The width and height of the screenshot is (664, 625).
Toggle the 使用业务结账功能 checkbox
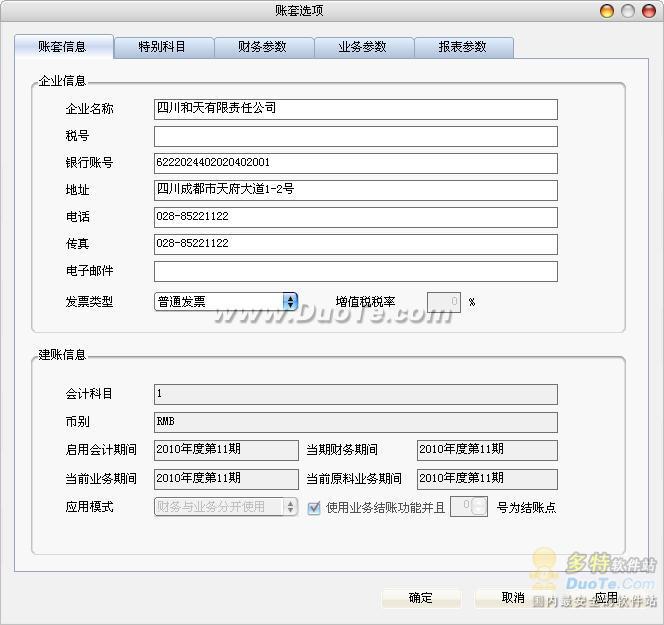[x=314, y=508]
